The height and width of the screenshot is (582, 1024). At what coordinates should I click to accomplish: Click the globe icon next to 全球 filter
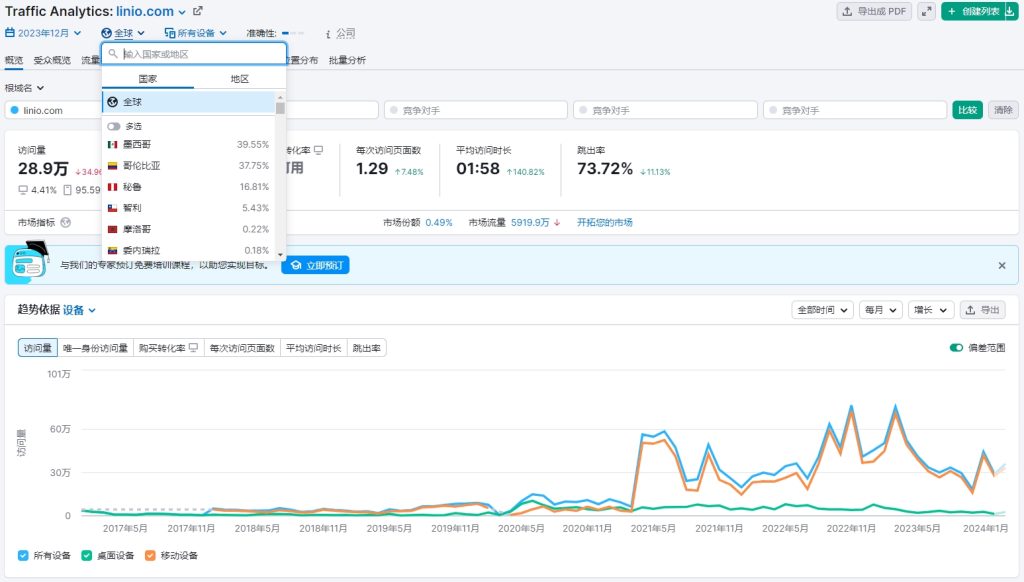pyautogui.click(x=106, y=33)
